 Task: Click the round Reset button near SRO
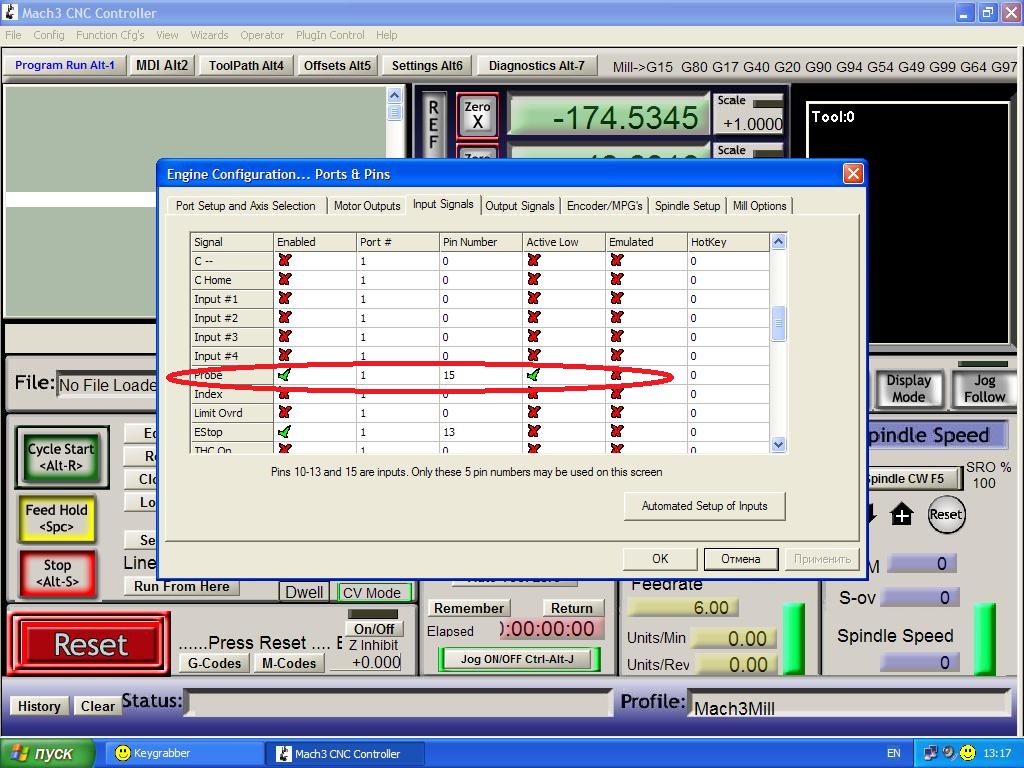(x=946, y=514)
